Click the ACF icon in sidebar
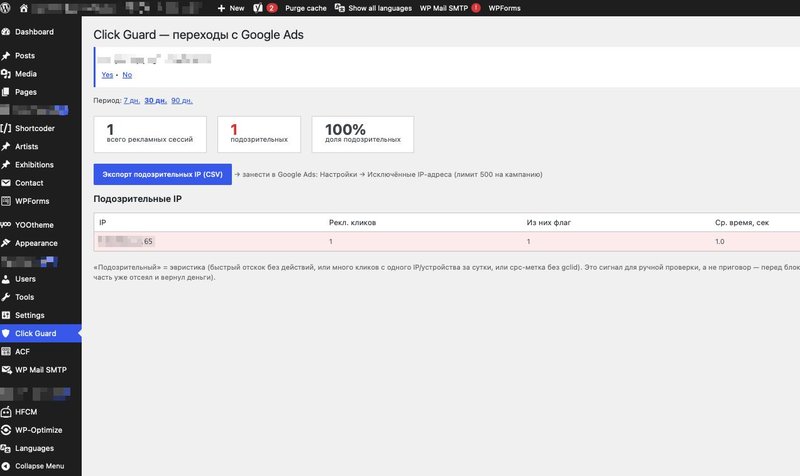The height and width of the screenshot is (476, 800). point(6,352)
